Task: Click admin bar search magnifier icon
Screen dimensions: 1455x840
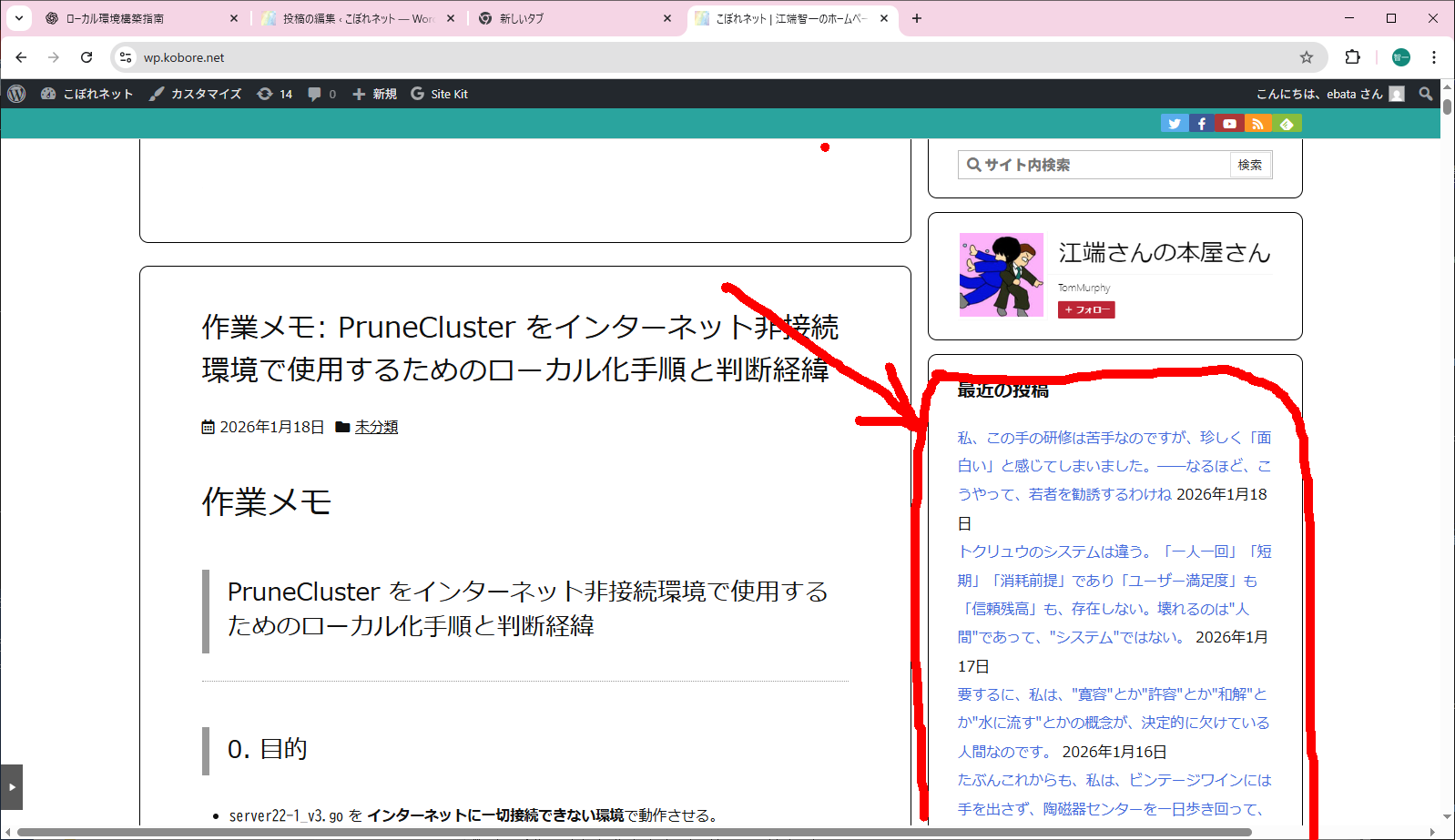Action: [1426, 94]
